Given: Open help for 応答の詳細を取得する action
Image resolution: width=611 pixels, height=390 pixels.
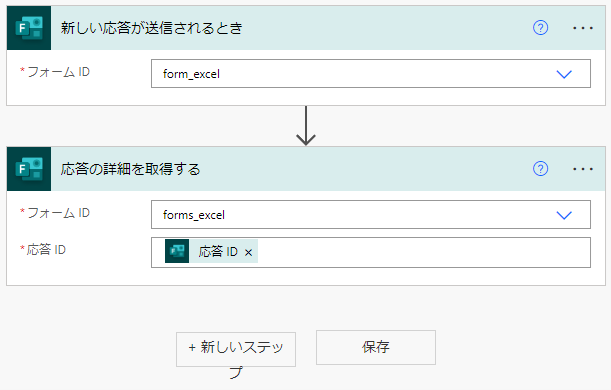Looking at the screenshot, I should tap(540, 169).
